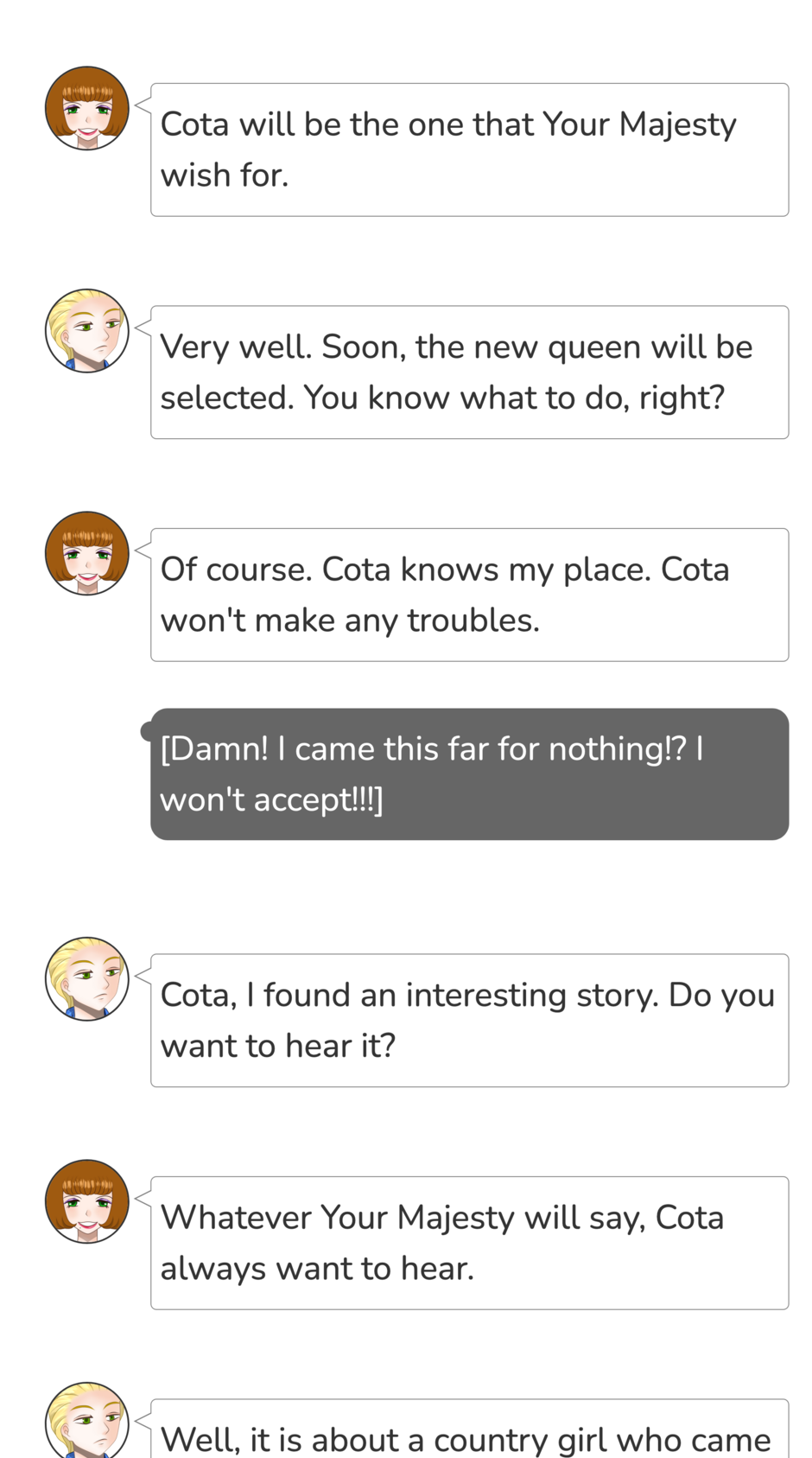Click the tail pointer of "Of course" bubble
The width and height of the screenshot is (812, 1458).
point(143,551)
